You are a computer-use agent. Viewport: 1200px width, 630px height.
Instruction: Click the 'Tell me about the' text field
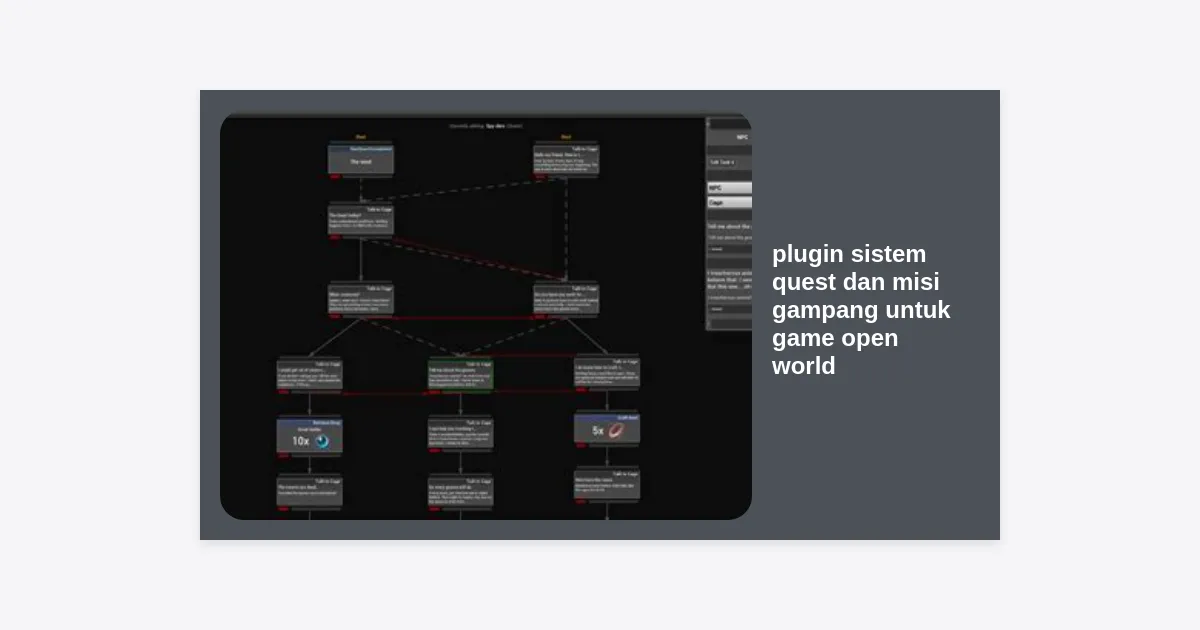coord(730,237)
